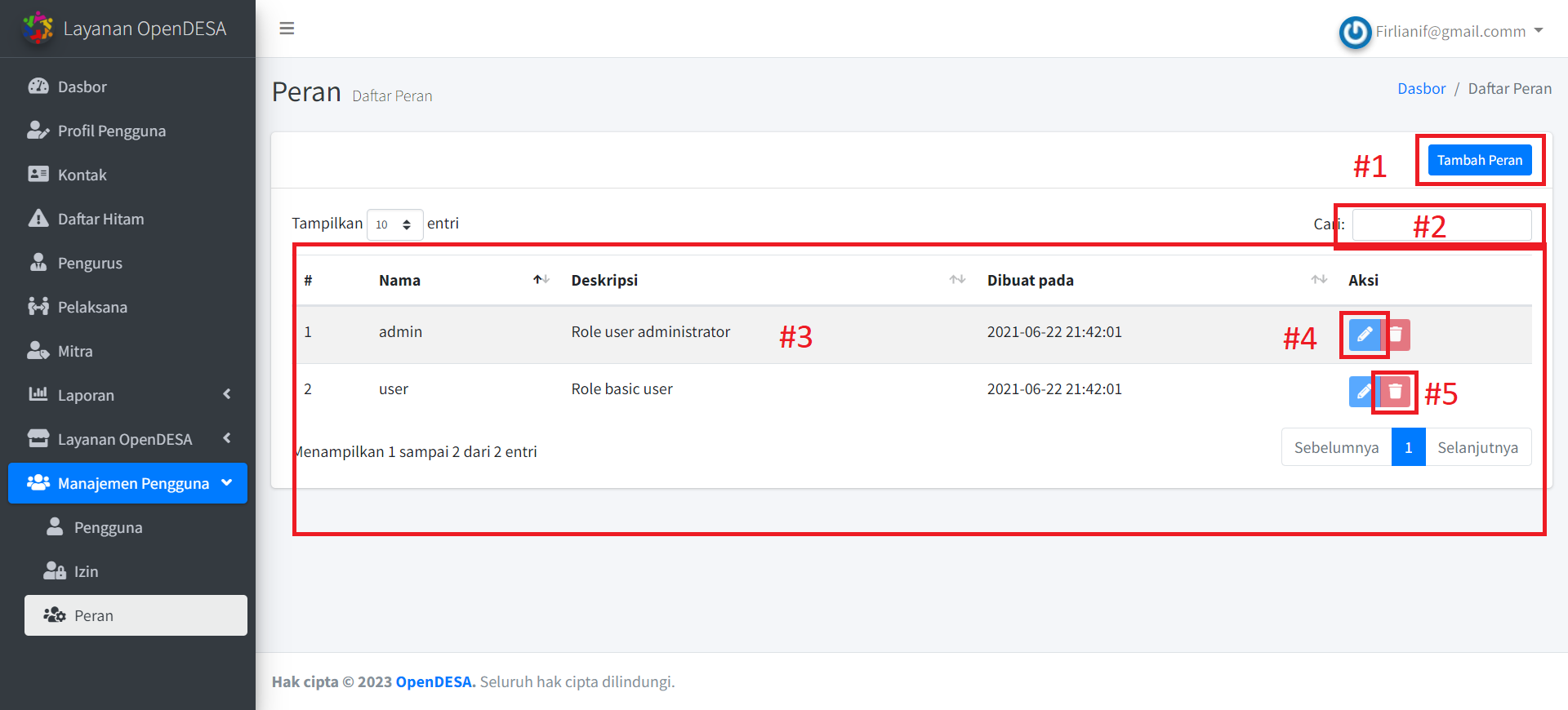
Task: Click the Laporan bar chart icon
Action: (x=38, y=394)
